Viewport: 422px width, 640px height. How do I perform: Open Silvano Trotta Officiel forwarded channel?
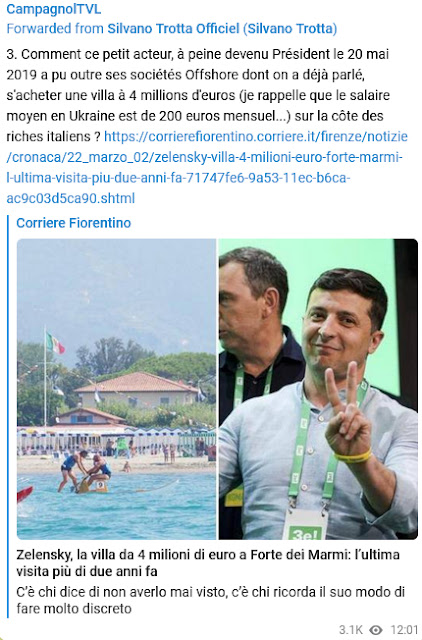pyautogui.click(x=222, y=29)
